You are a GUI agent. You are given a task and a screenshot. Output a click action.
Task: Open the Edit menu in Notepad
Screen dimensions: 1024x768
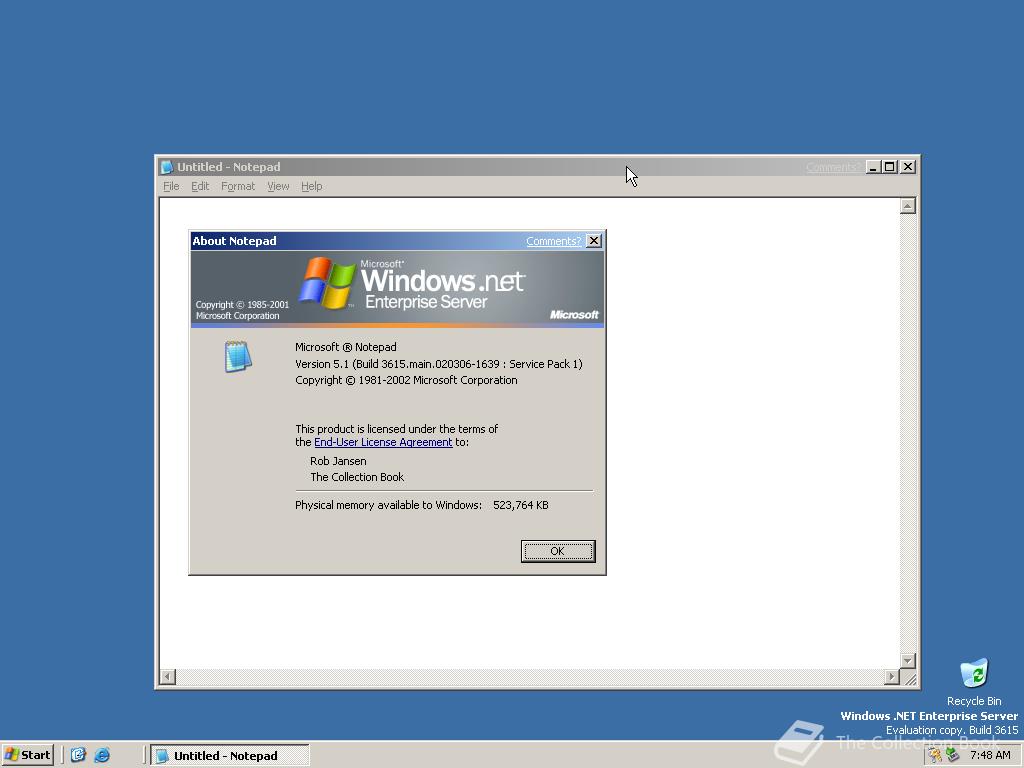click(200, 186)
